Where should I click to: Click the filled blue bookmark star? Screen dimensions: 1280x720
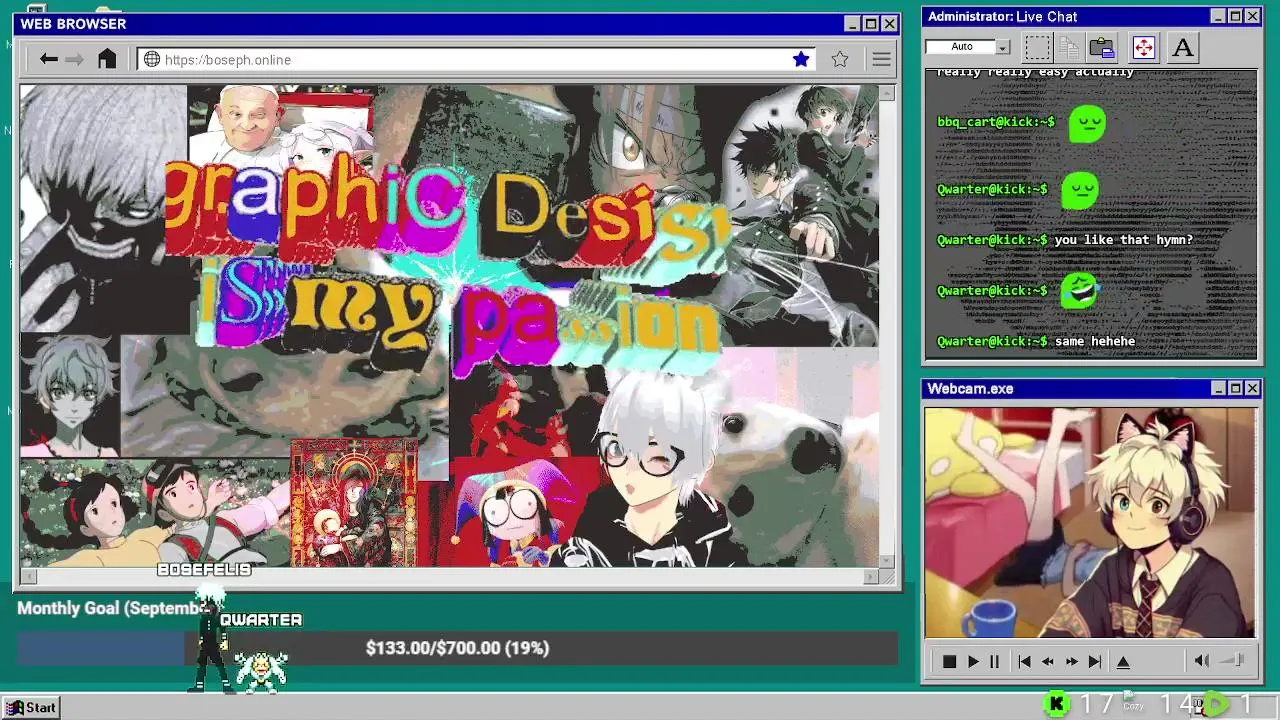(x=801, y=59)
